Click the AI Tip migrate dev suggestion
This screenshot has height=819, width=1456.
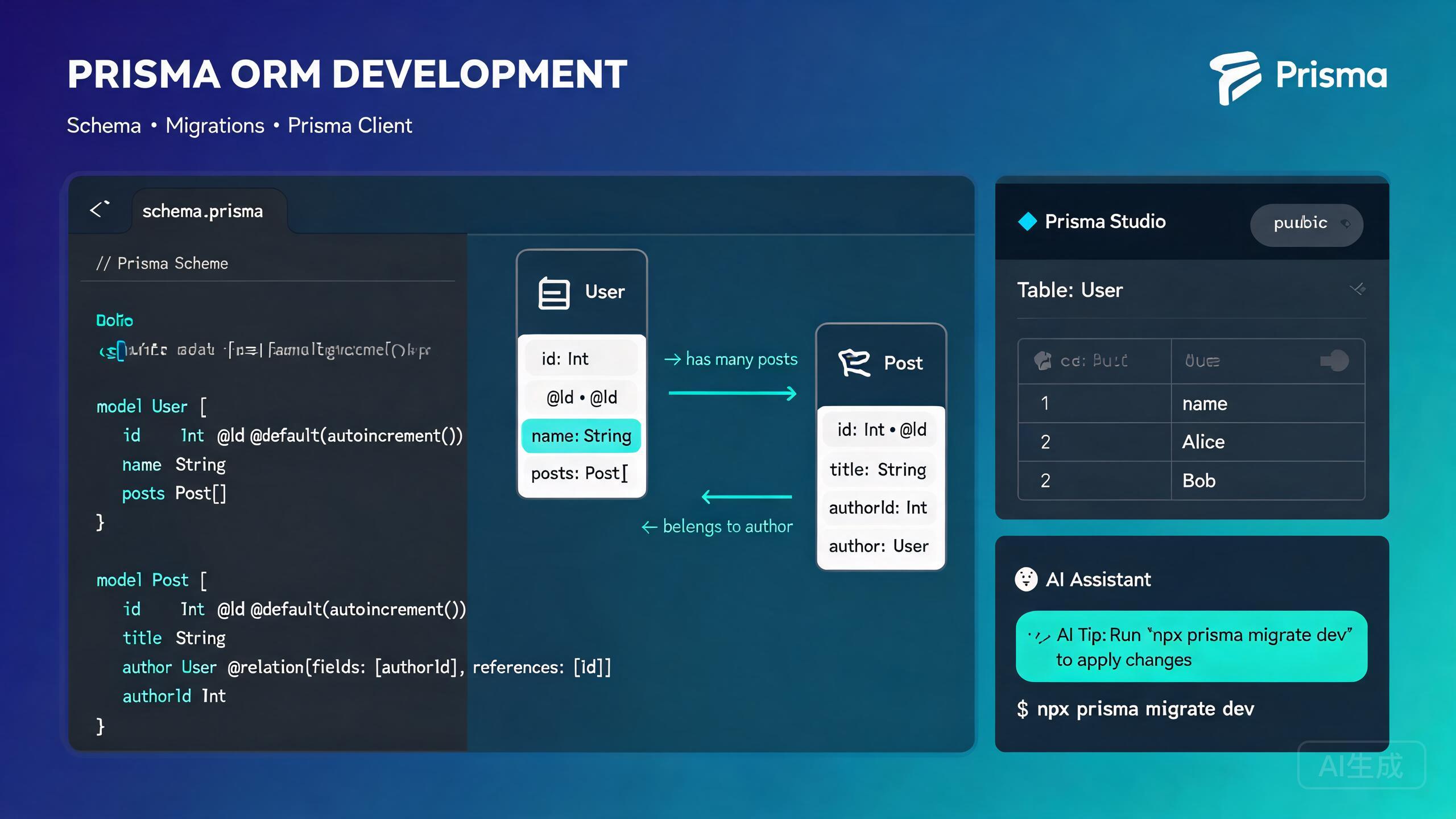(x=1192, y=647)
